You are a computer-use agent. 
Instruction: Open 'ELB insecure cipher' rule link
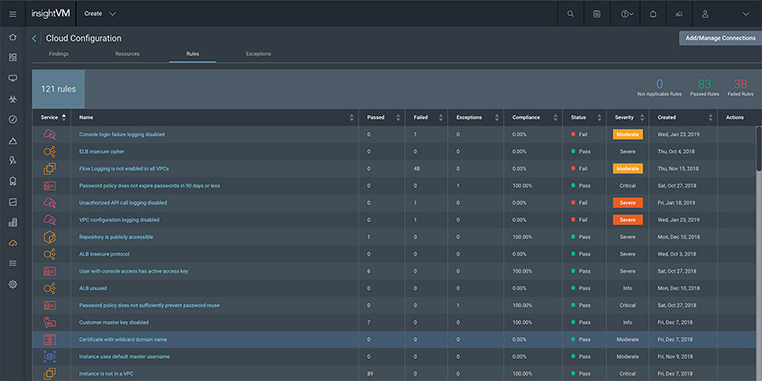pos(102,152)
